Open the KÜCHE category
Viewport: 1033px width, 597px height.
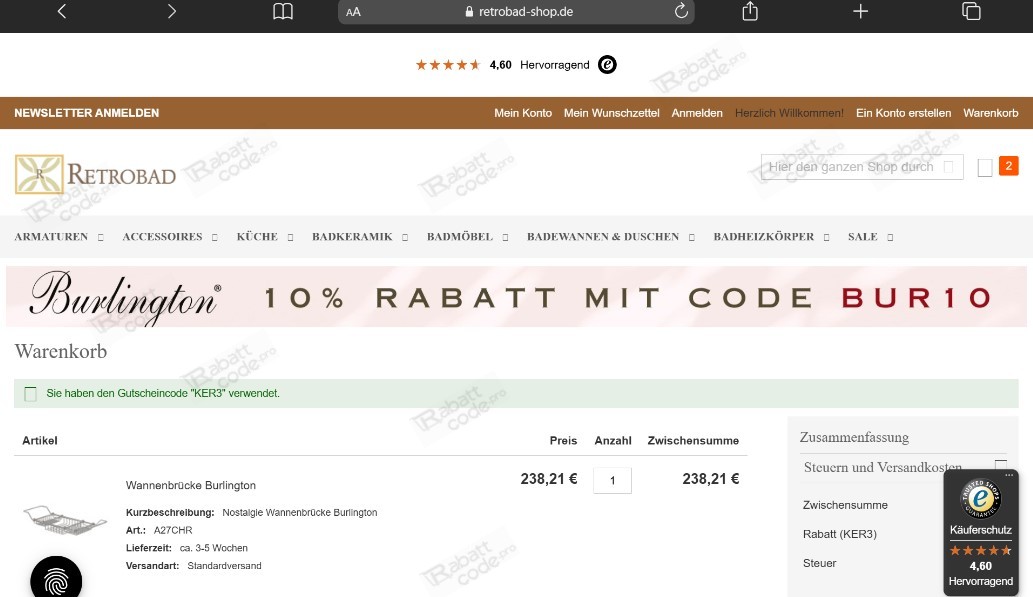pos(257,237)
